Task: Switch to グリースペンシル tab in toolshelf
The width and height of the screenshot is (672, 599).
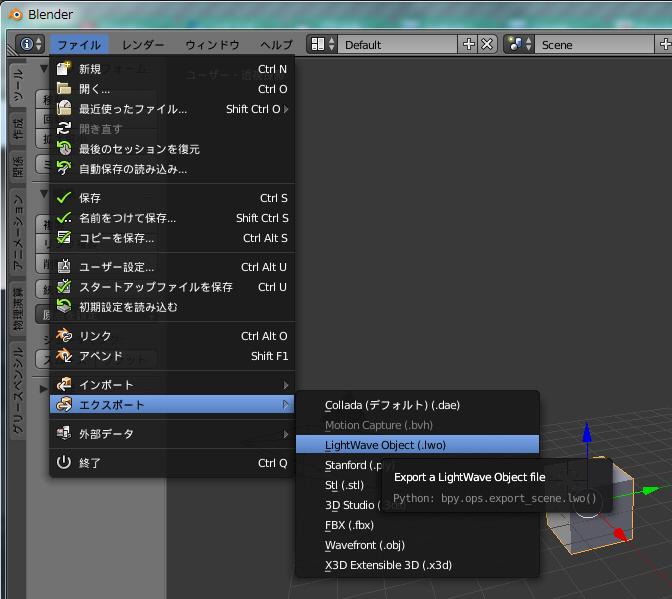Action: pyautogui.click(x=18, y=390)
